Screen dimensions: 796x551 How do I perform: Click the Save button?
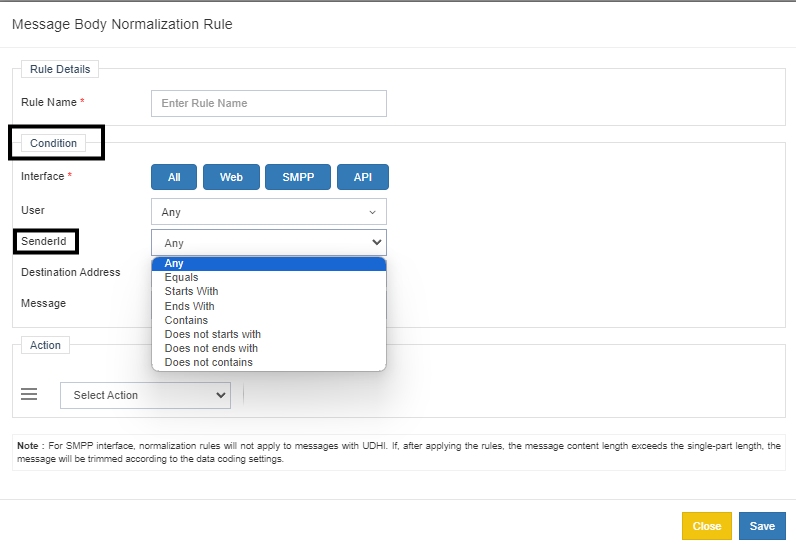(762, 526)
